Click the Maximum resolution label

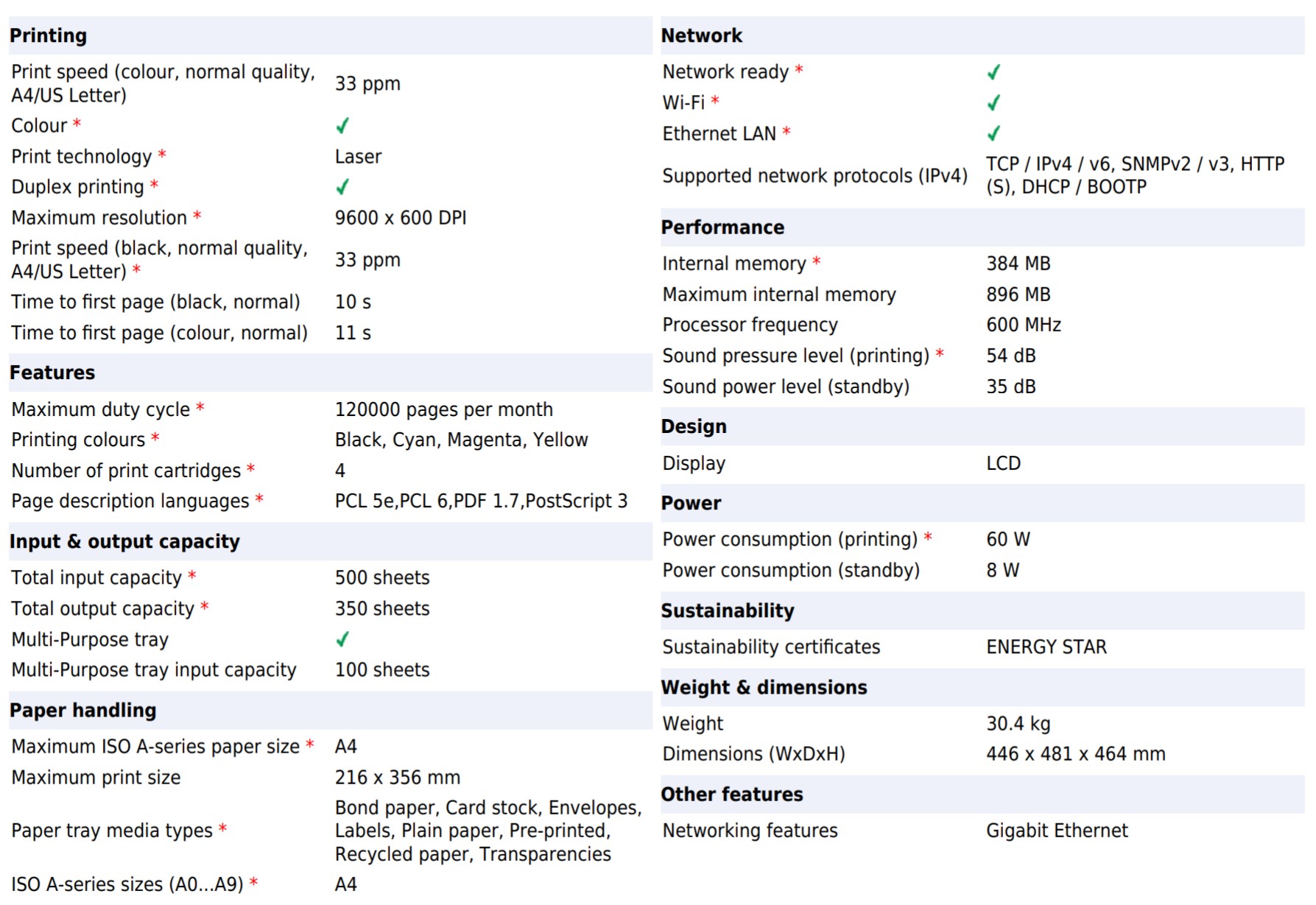(99, 218)
